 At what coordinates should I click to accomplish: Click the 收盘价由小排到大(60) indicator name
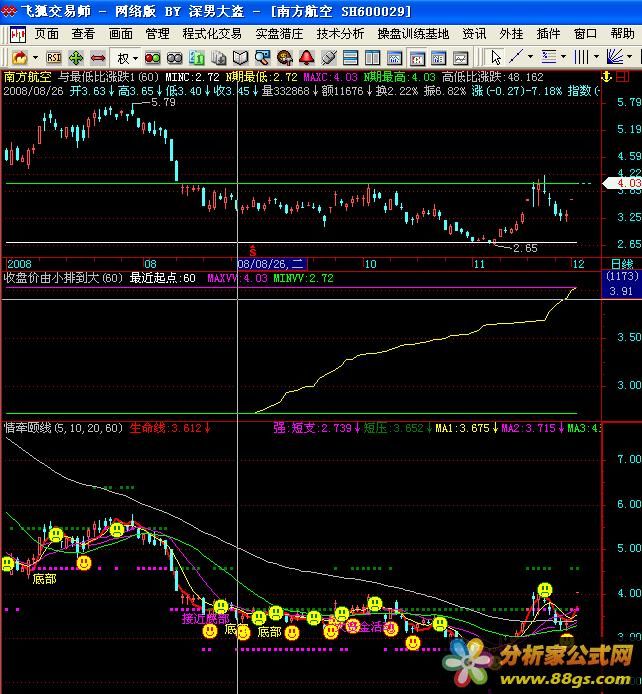(x=63, y=278)
